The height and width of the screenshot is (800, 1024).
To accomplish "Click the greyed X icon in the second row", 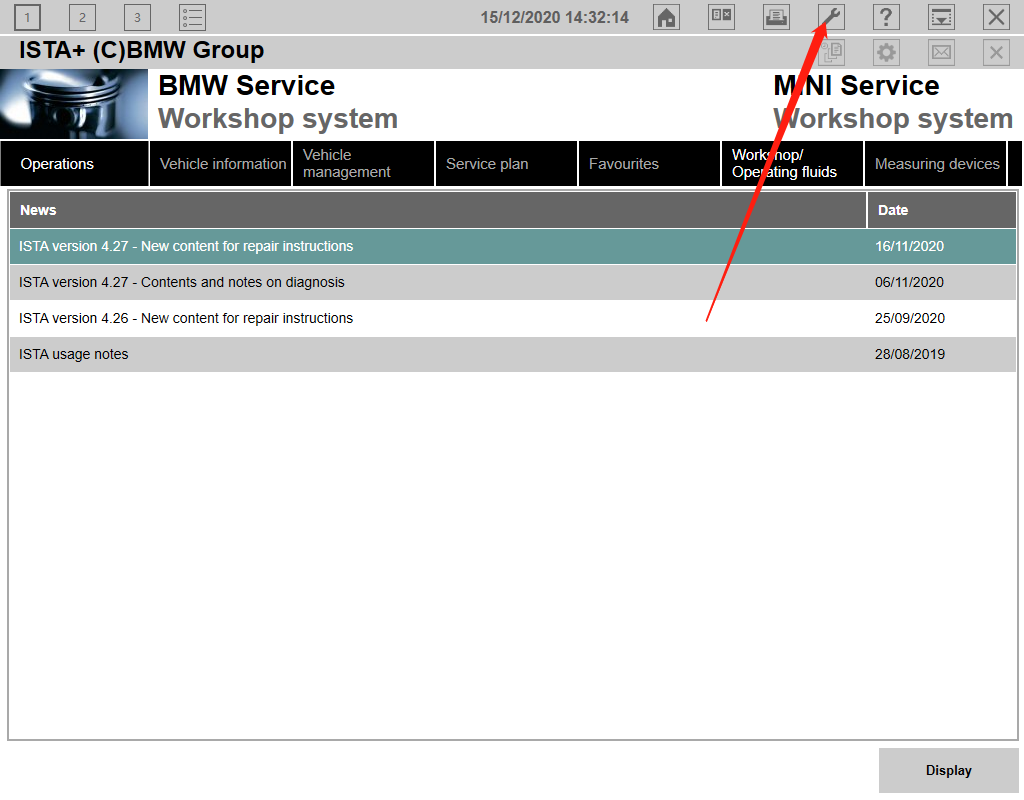I will point(996,52).
